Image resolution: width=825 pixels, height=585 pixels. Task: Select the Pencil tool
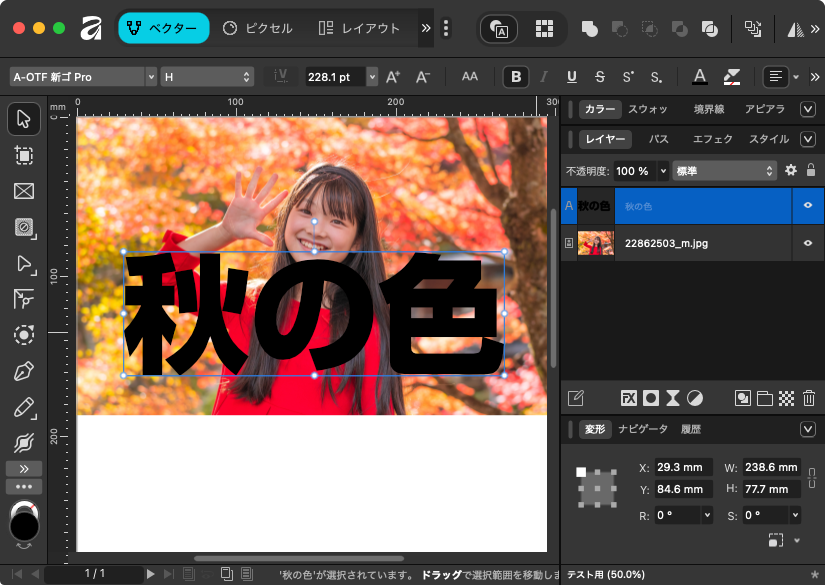24,408
